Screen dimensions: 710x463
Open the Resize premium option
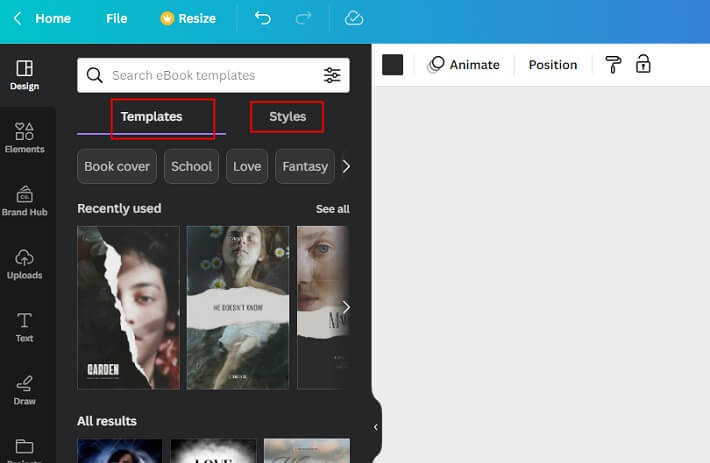[188, 19]
